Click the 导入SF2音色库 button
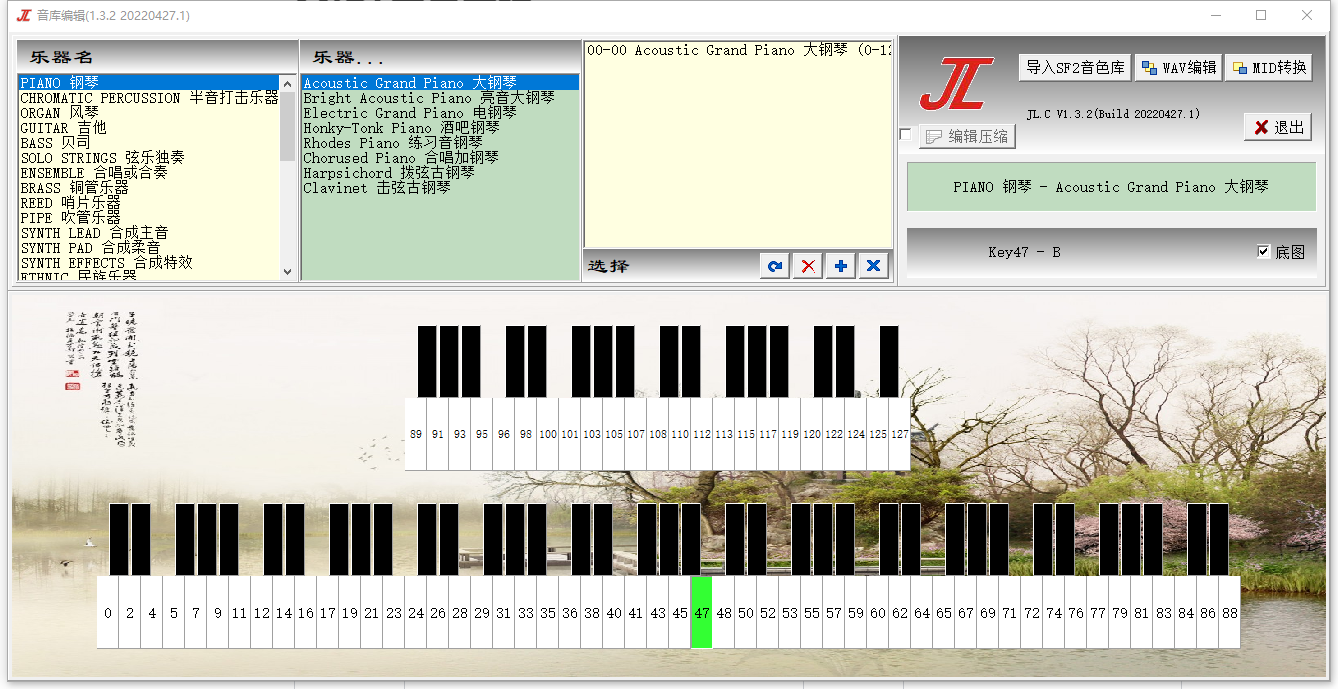 1075,68
